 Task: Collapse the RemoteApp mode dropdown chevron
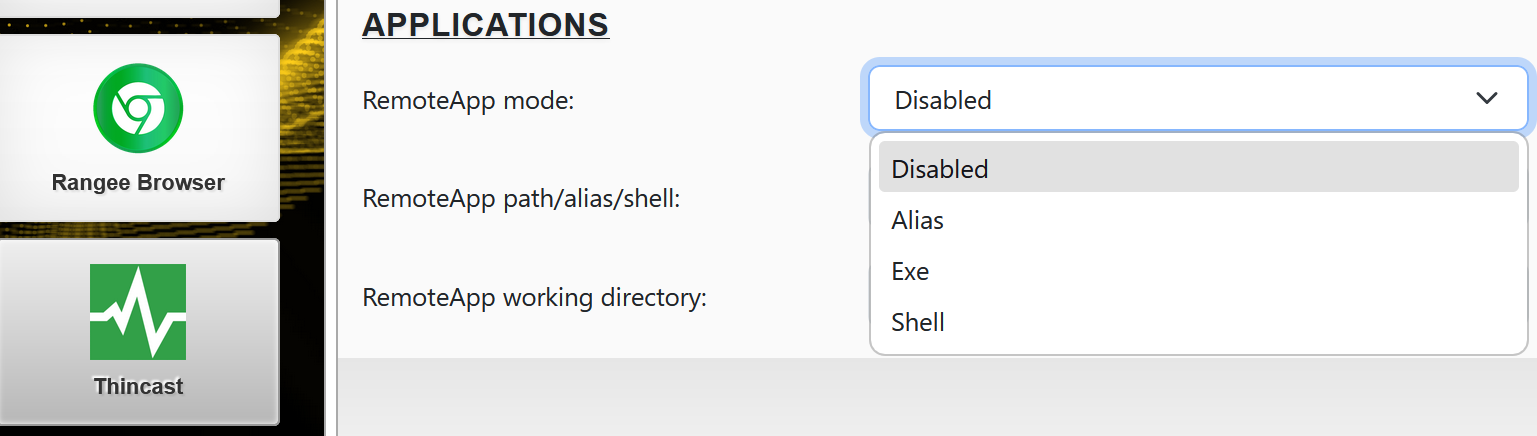click(1486, 98)
